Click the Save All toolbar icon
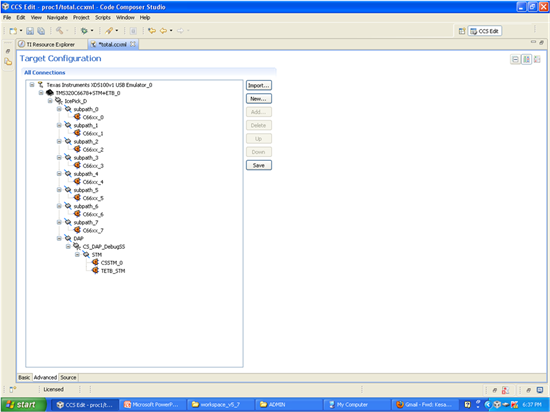The image size is (550, 412). [x=41, y=31]
